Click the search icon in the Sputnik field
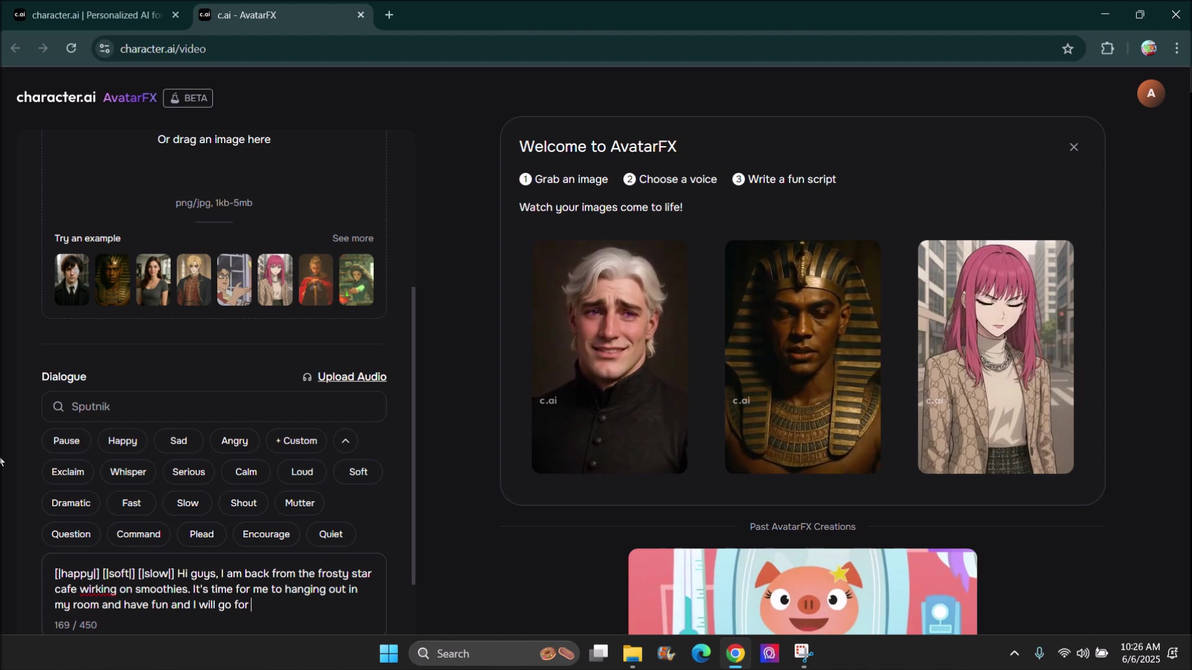This screenshot has height=670, width=1192. tap(59, 406)
